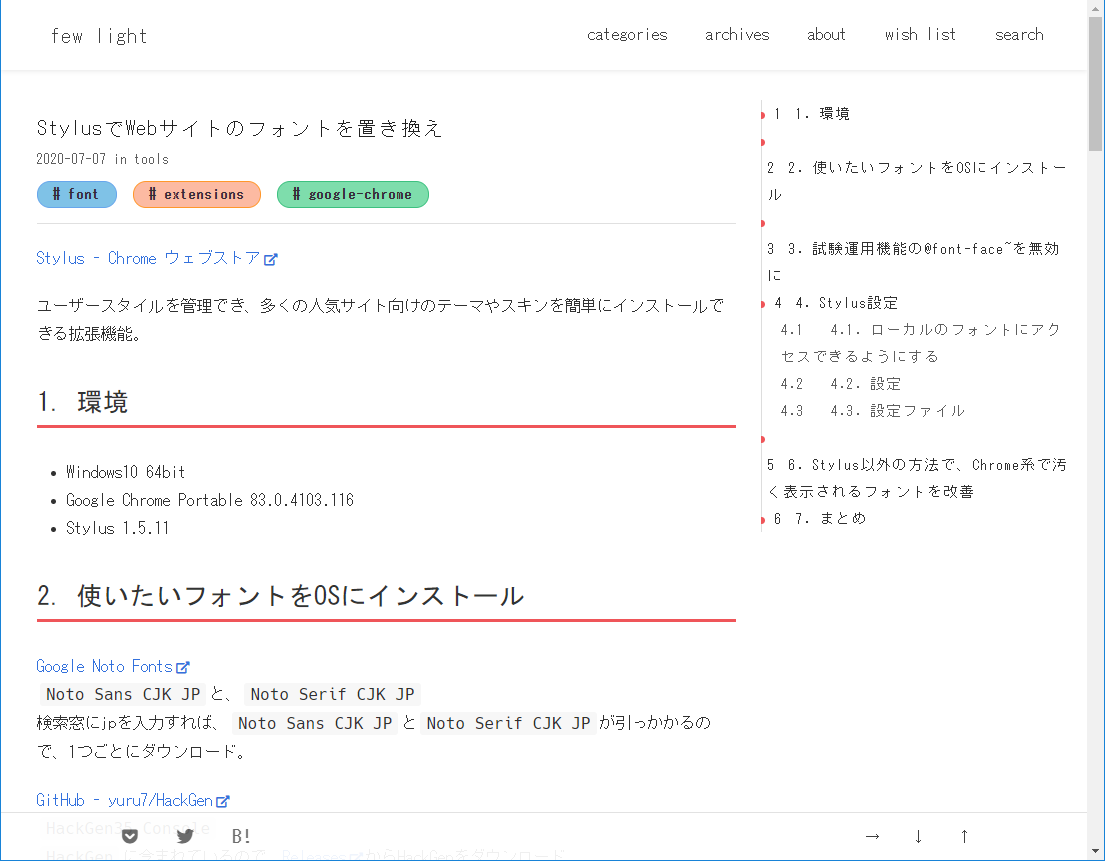Click the scrollbar down arrow
Screen dimensions: 1105x861
pos(1095,853)
